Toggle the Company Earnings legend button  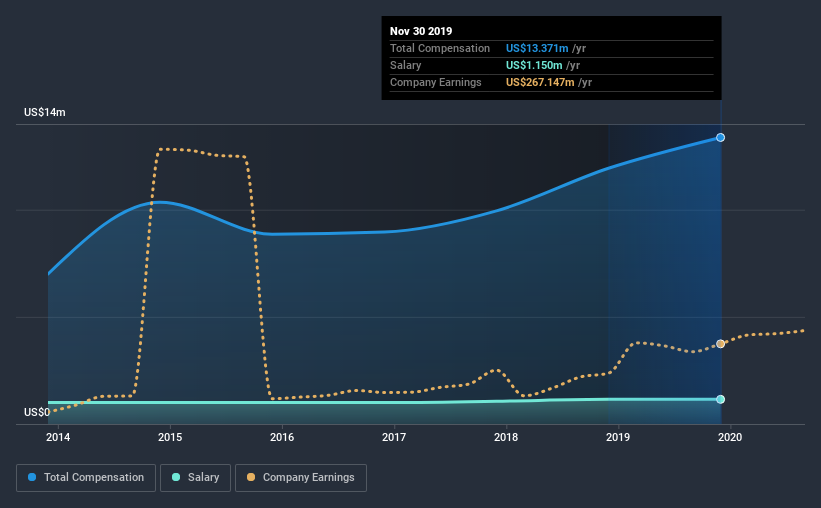pyautogui.click(x=301, y=478)
